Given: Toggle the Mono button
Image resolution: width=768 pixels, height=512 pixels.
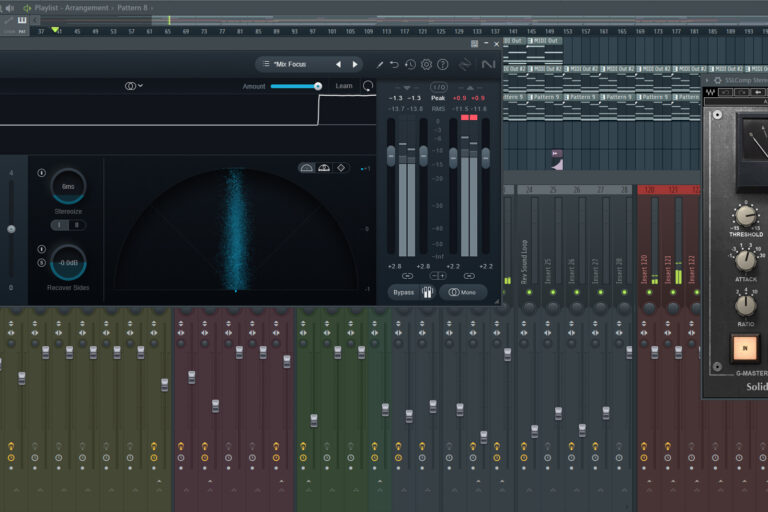Looking at the screenshot, I should pyautogui.click(x=463, y=293).
